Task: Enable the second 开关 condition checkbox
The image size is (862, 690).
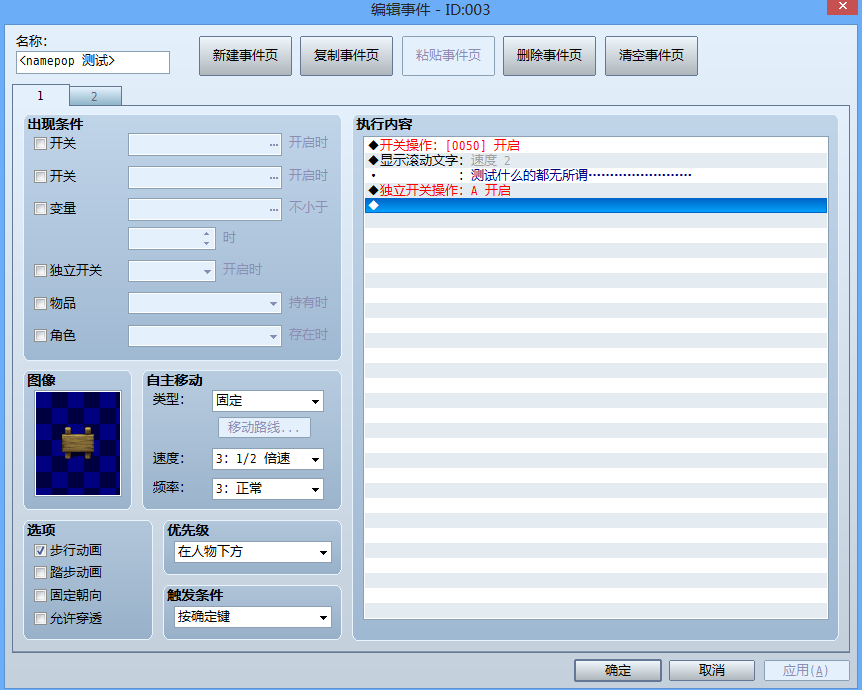Action: 40,176
